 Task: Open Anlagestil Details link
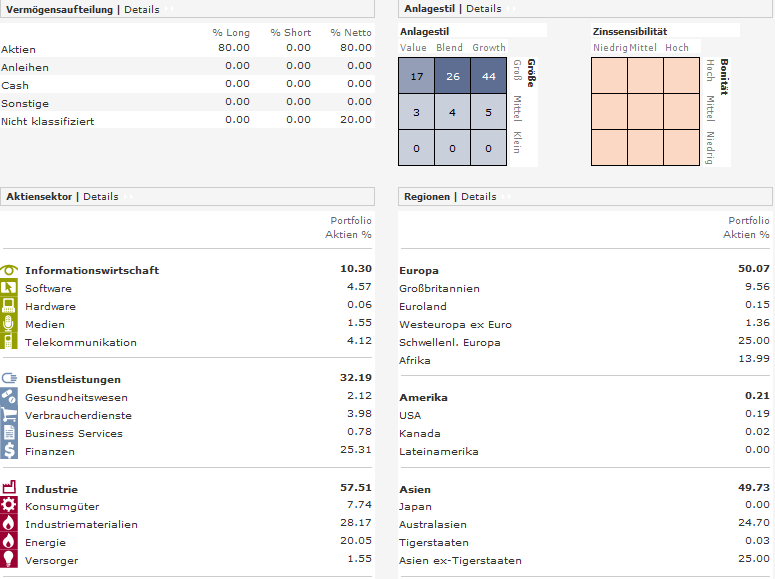(x=483, y=8)
